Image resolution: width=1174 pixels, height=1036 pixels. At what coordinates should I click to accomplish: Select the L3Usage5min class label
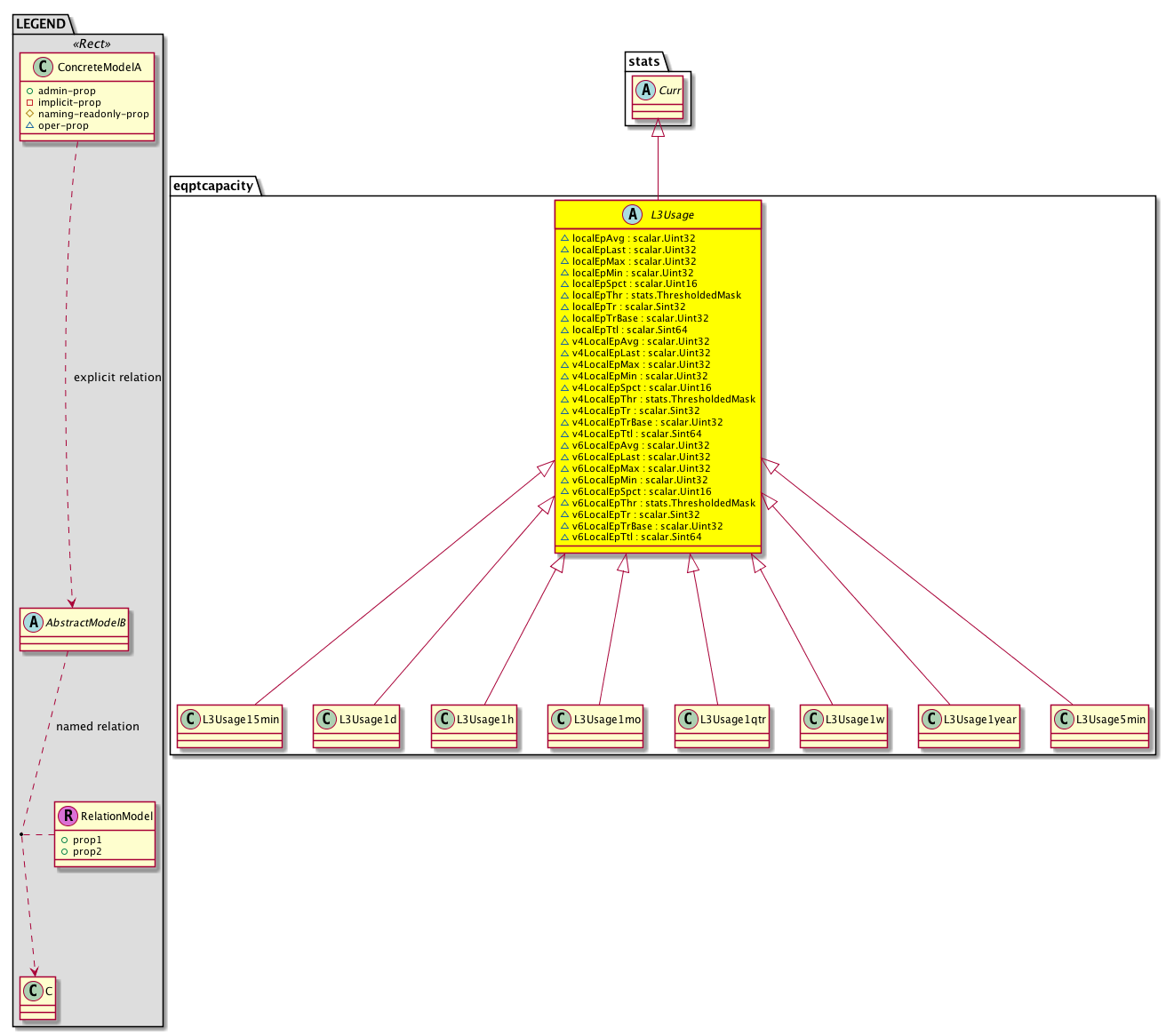1110,719
